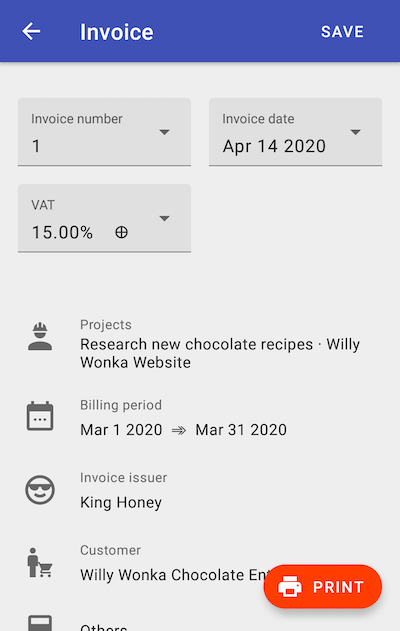Viewport: 400px width, 631px height.
Task: Click the red PRINT button
Action: pos(323,587)
